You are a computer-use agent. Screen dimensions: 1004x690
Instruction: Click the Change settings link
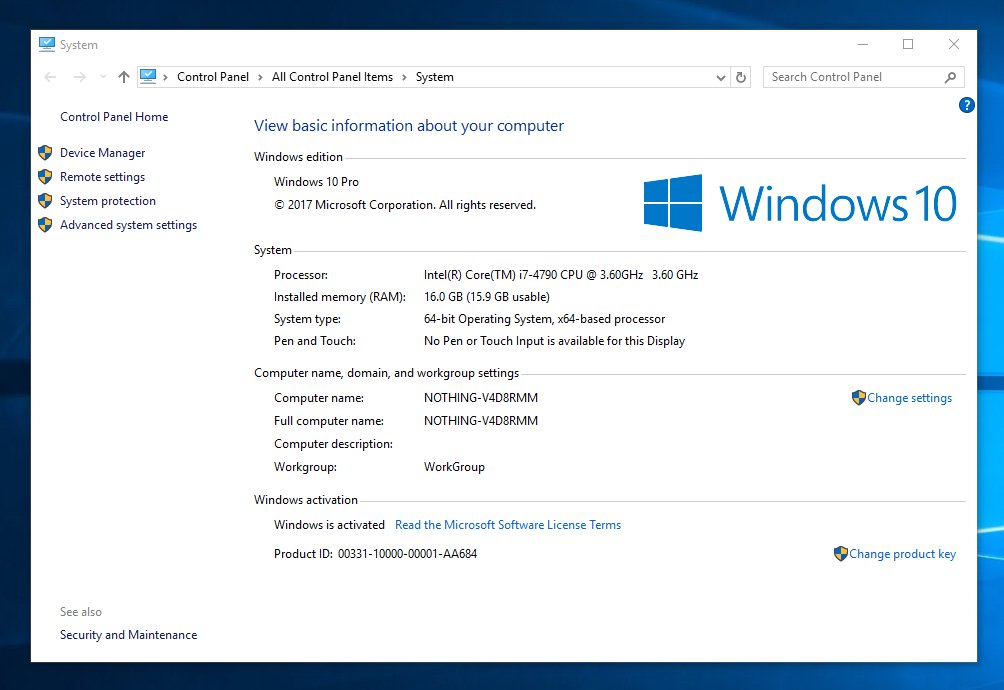(x=909, y=398)
